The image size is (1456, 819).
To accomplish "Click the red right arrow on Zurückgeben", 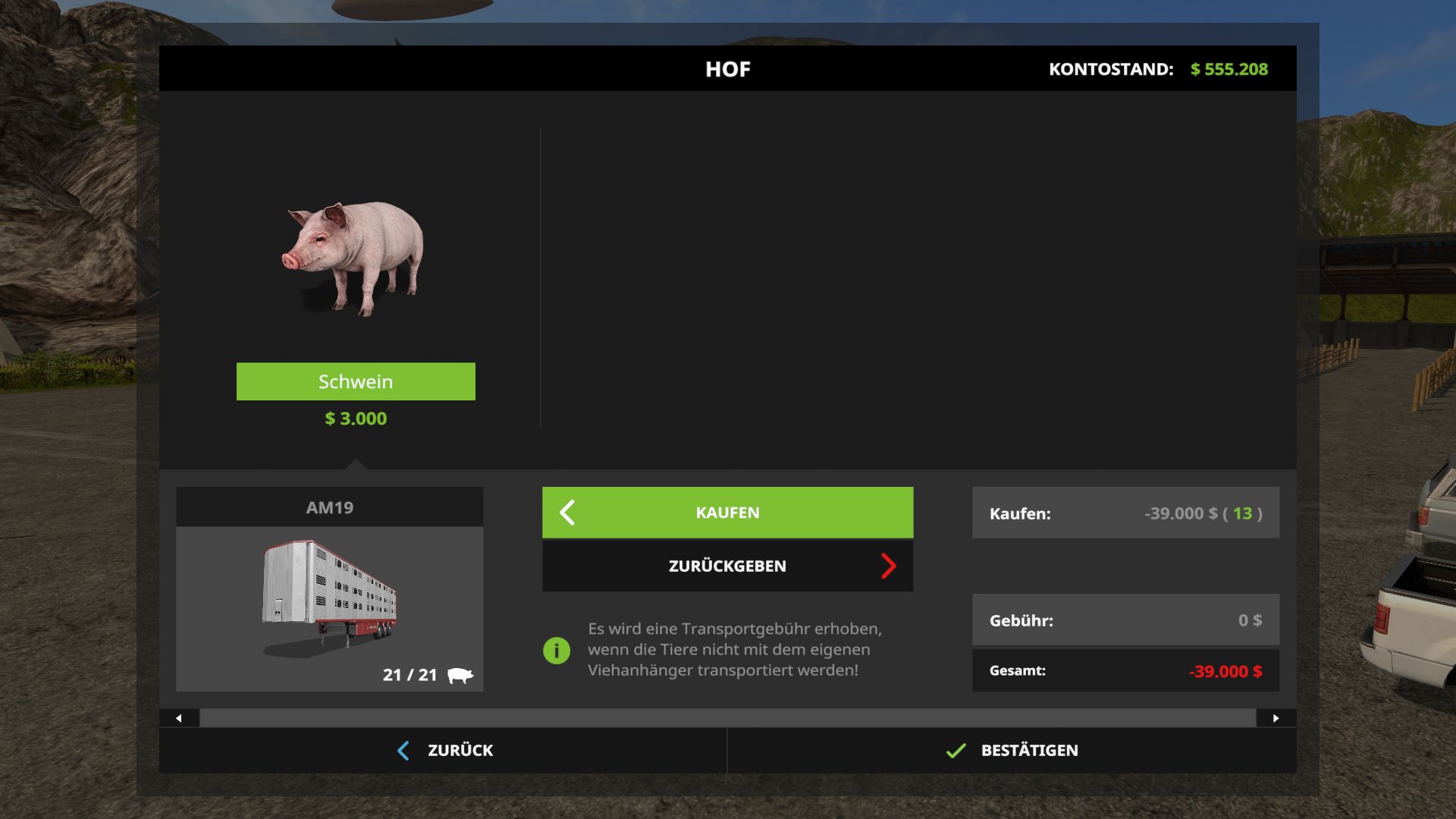I will click(888, 566).
